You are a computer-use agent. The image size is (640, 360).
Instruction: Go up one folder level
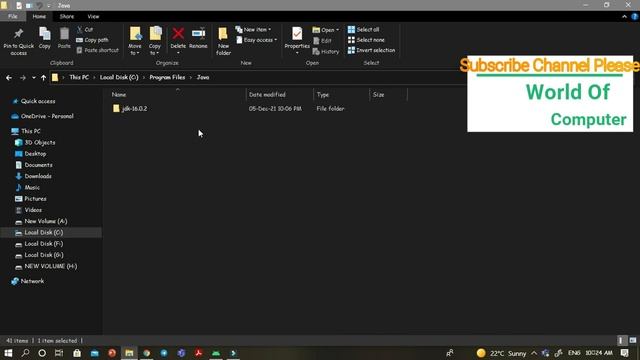coord(43,78)
